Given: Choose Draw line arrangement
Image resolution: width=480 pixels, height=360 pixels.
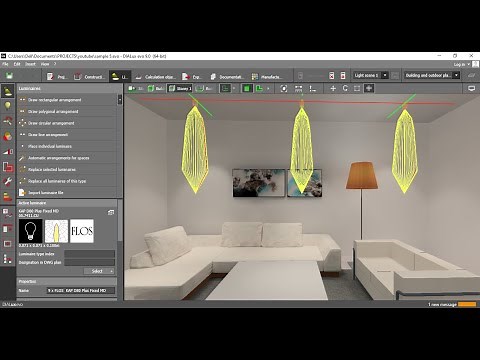Looking at the screenshot, I should point(67,135).
